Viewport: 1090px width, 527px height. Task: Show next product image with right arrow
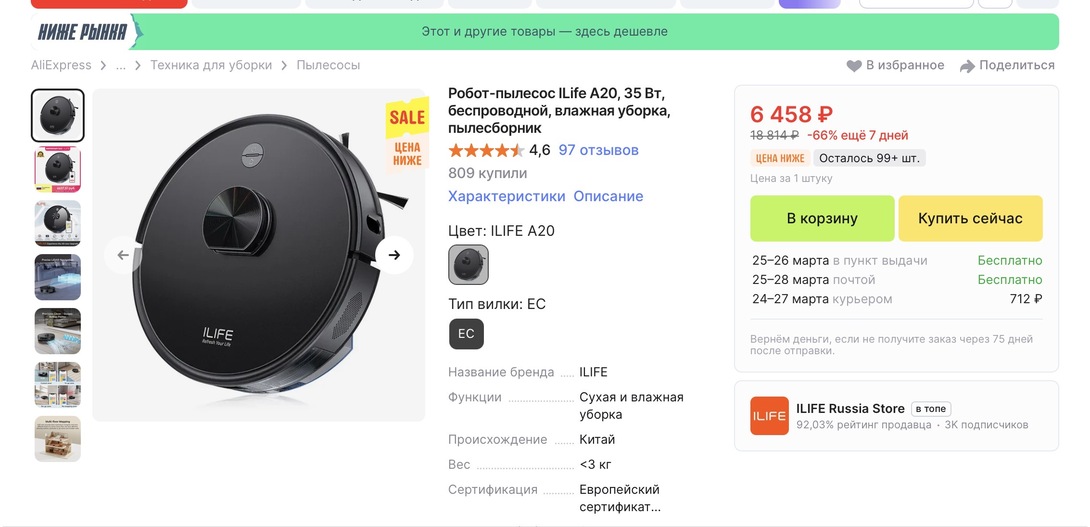click(394, 255)
